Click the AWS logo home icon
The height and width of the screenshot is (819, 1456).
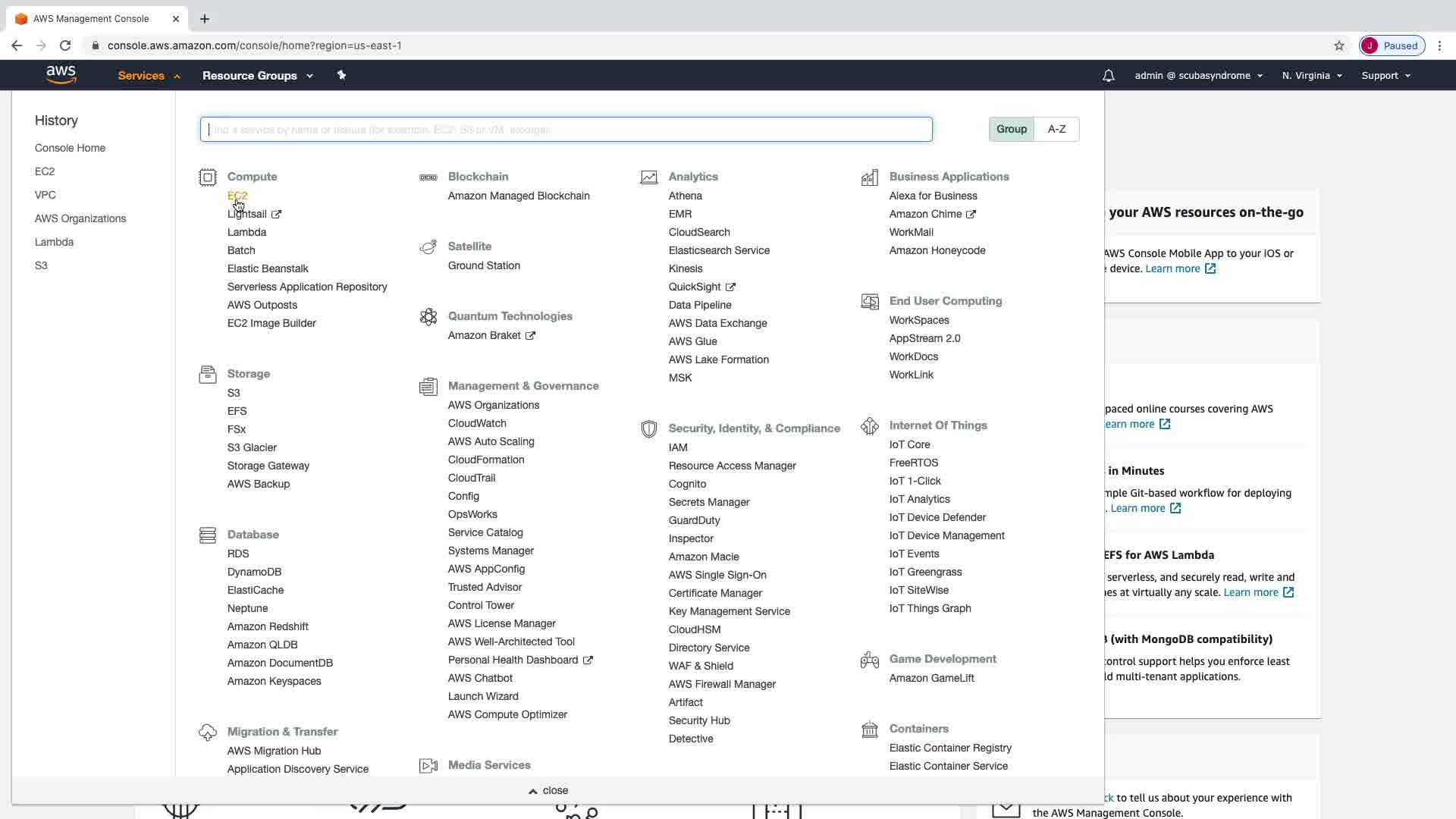[x=61, y=74]
